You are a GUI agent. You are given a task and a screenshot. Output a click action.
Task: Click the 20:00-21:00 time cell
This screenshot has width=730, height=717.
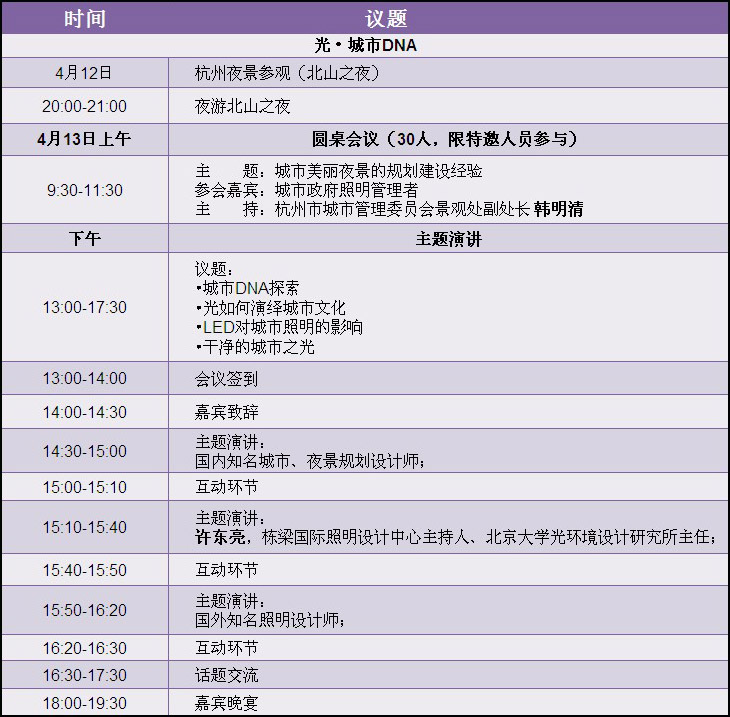pyautogui.click(x=84, y=106)
